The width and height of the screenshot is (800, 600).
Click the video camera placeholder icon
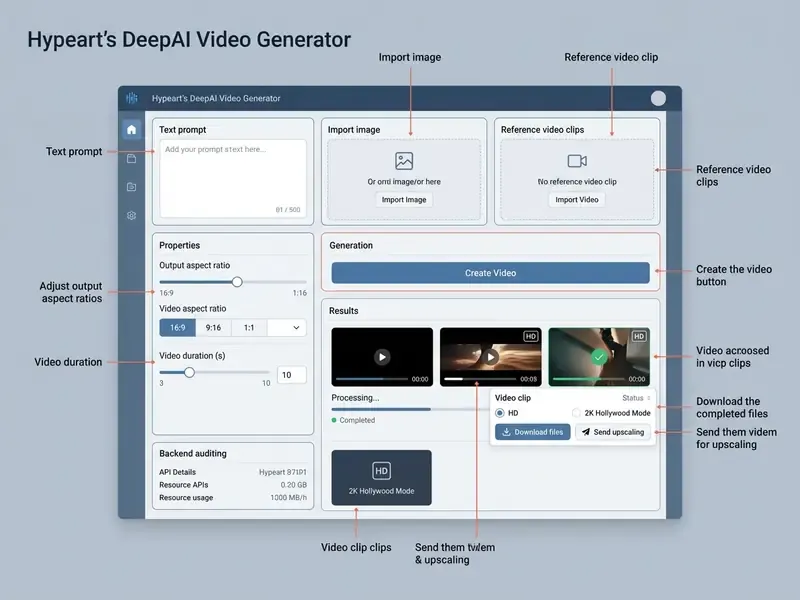(x=577, y=161)
